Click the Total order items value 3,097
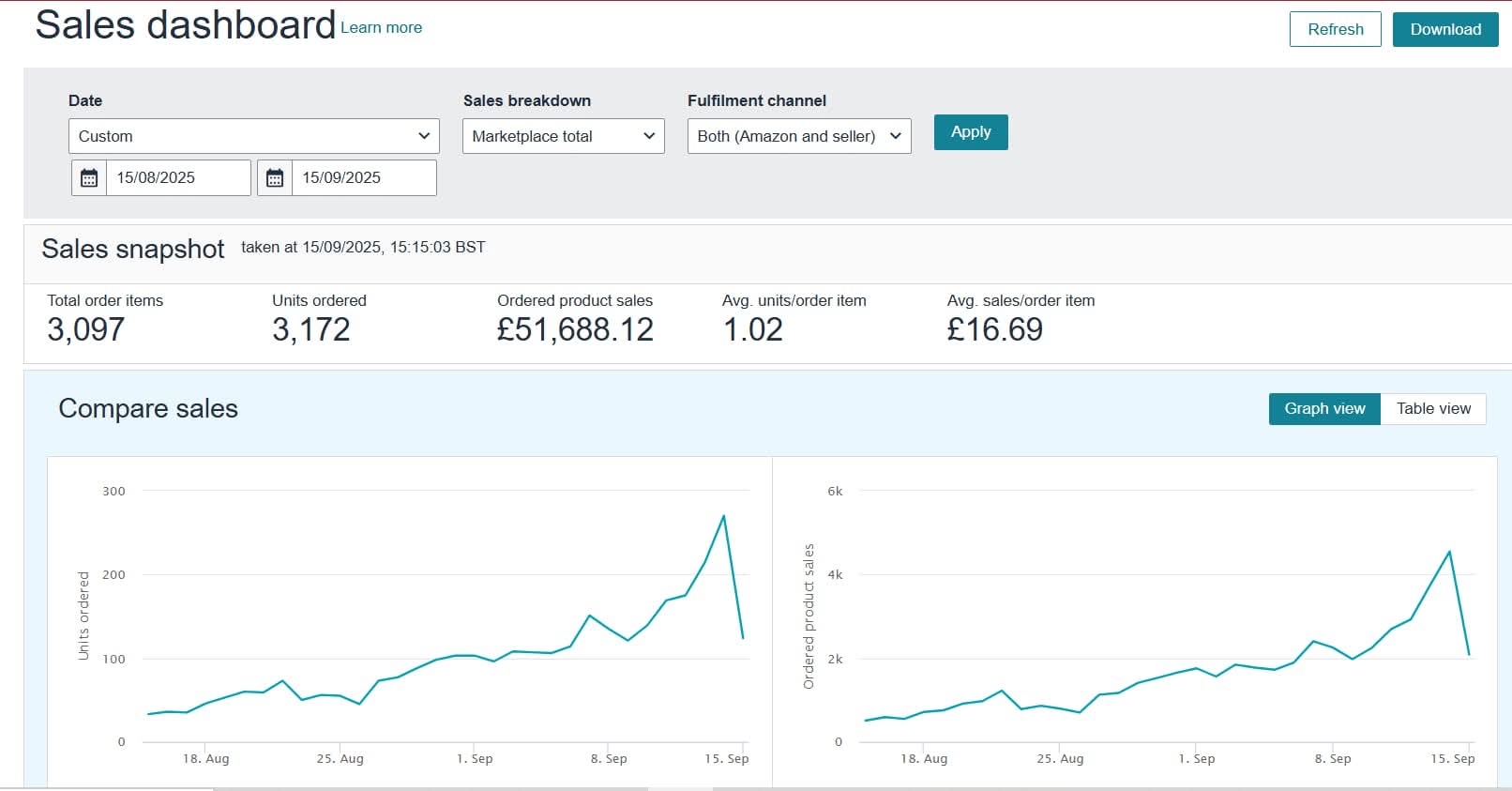1512x791 pixels. 85,329
